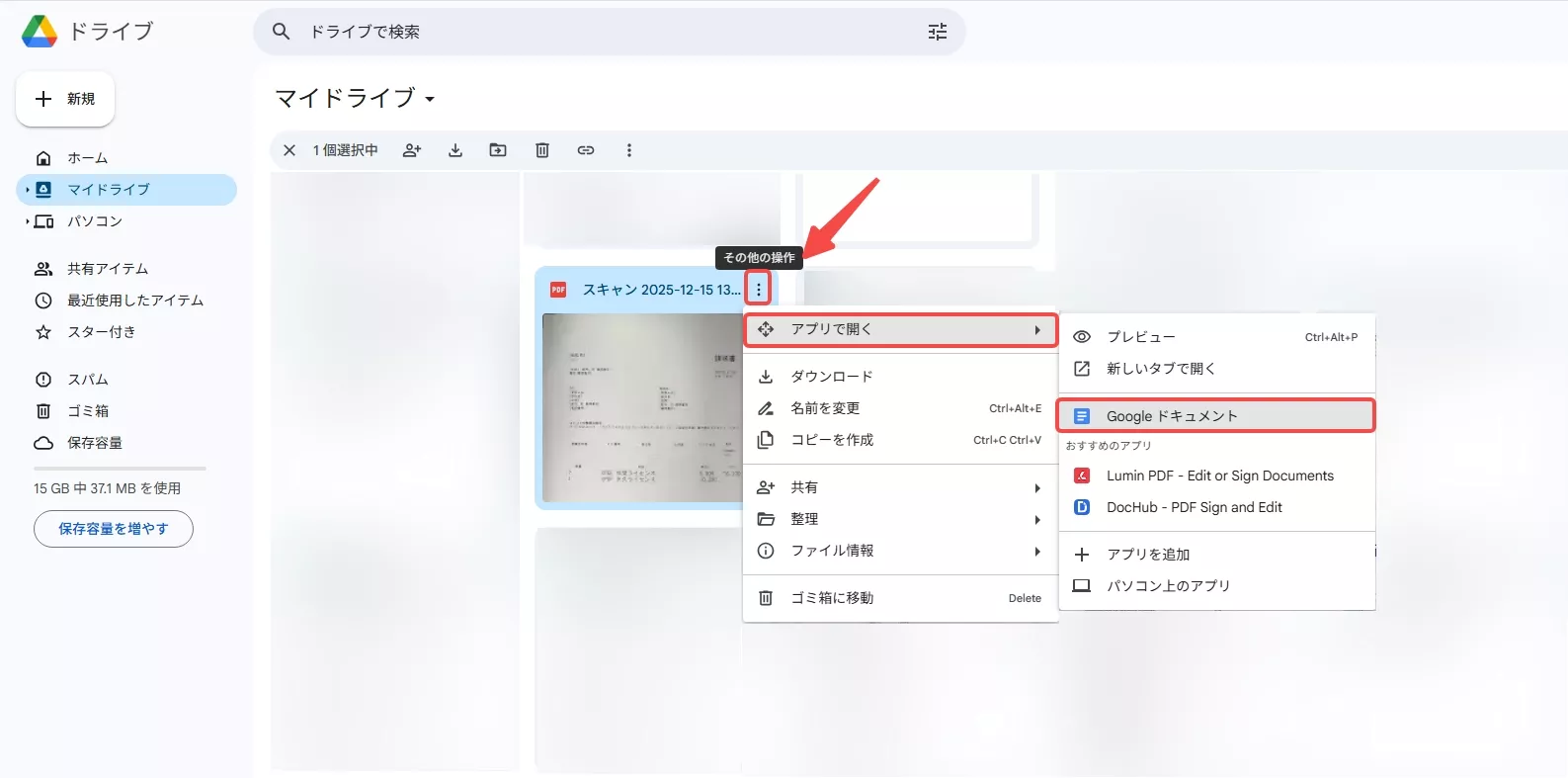The height and width of the screenshot is (778, 1568).
Task: Choose パソコン上のアプリ in submenu
Action: (1217, 586)
